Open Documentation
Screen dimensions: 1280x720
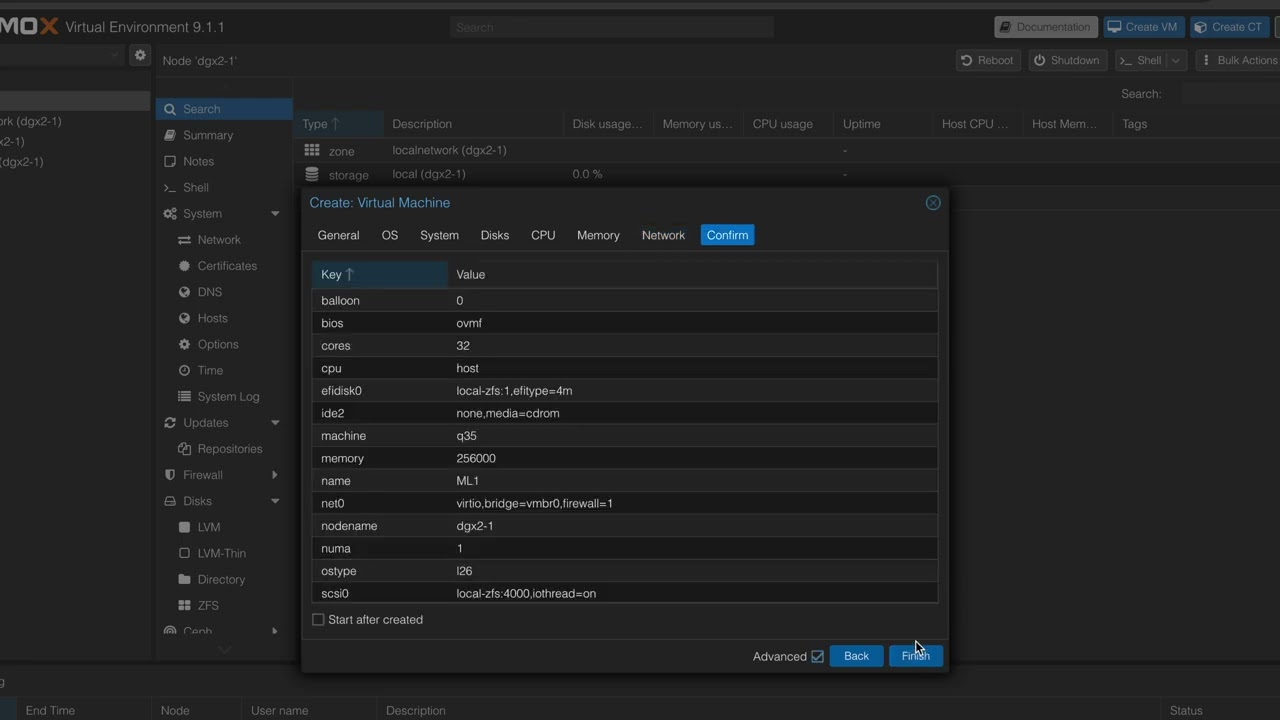click(x=1046, y=27)
